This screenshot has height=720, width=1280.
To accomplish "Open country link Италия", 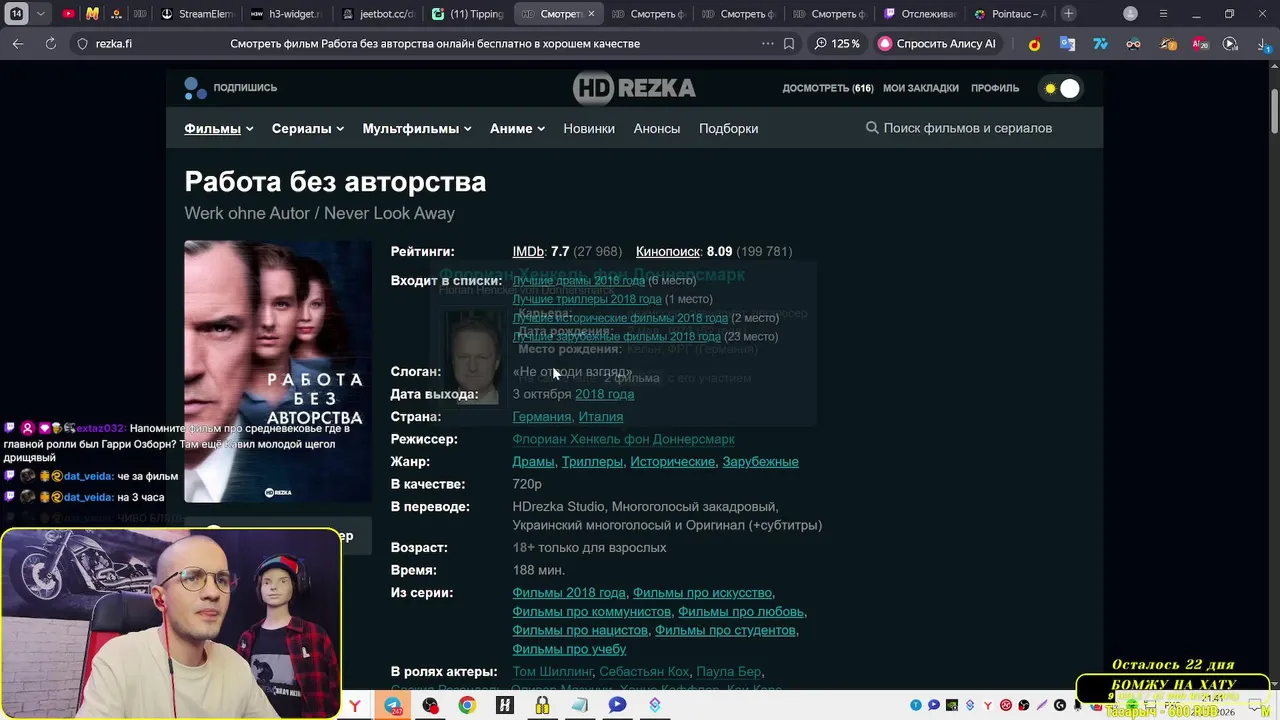I will [601, 416].
